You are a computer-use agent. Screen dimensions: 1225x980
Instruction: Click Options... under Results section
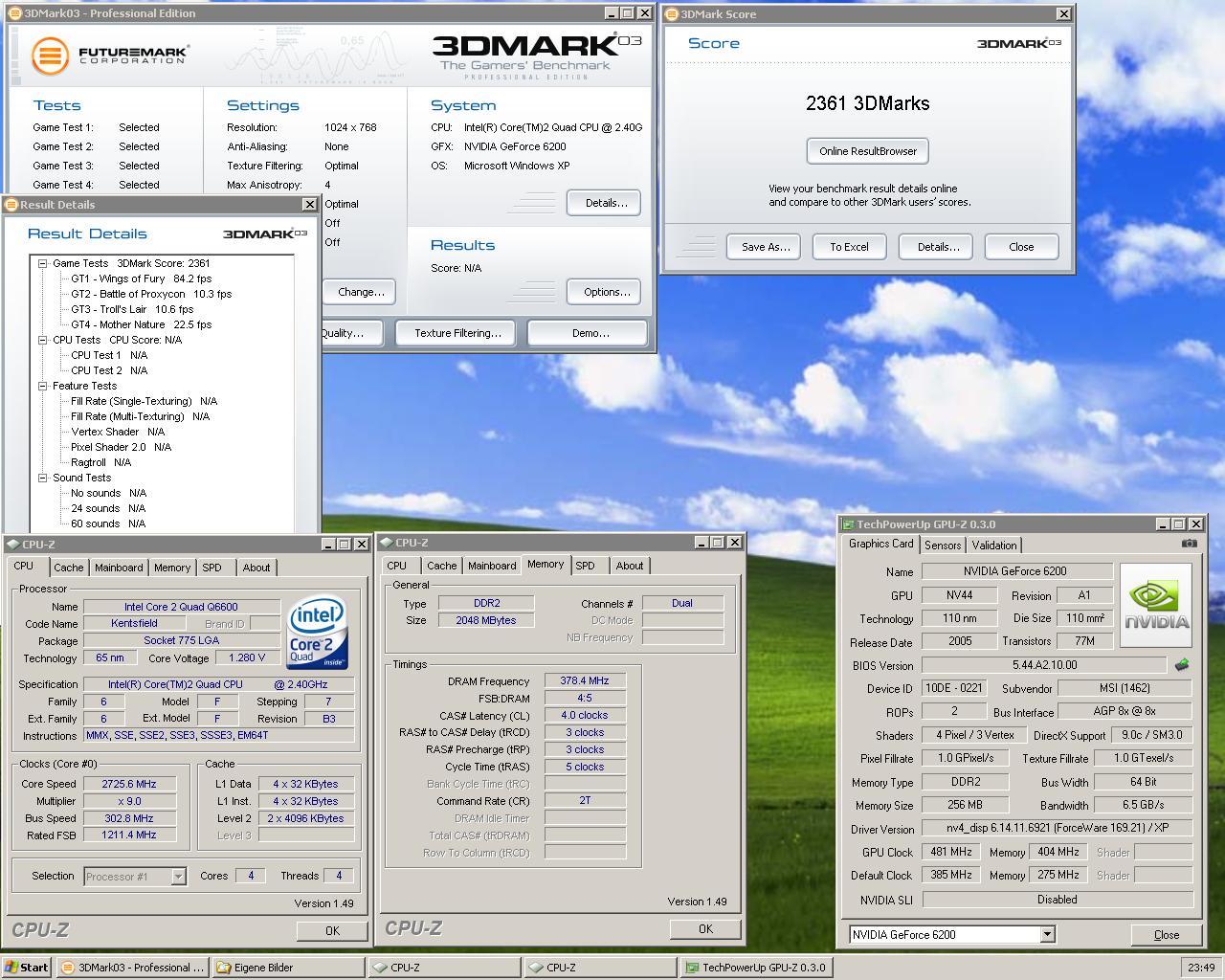click(606, 292)
